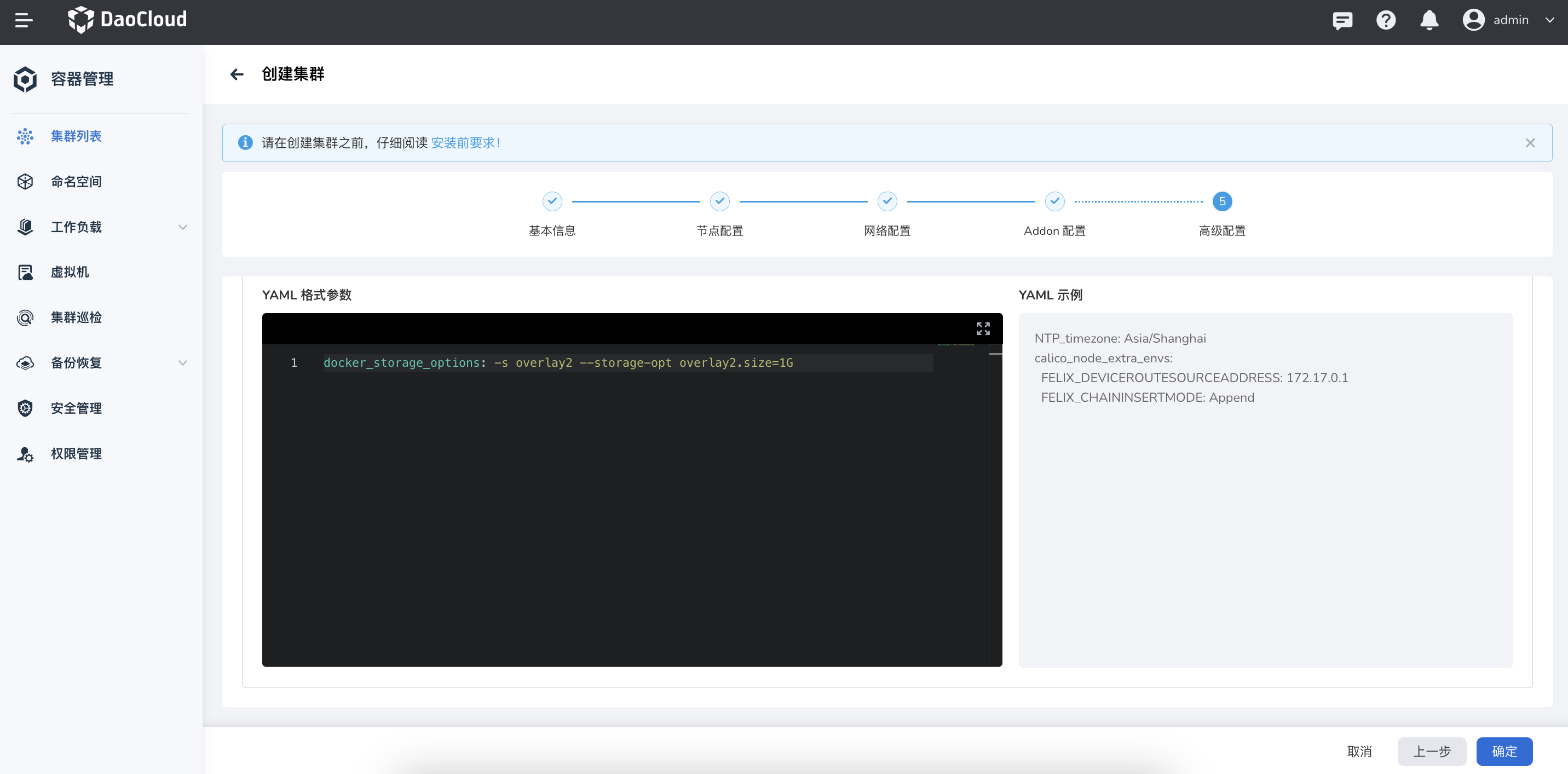Click the hamburger menu icon
The image size is (1568, 774).
(x=24, y=20)
